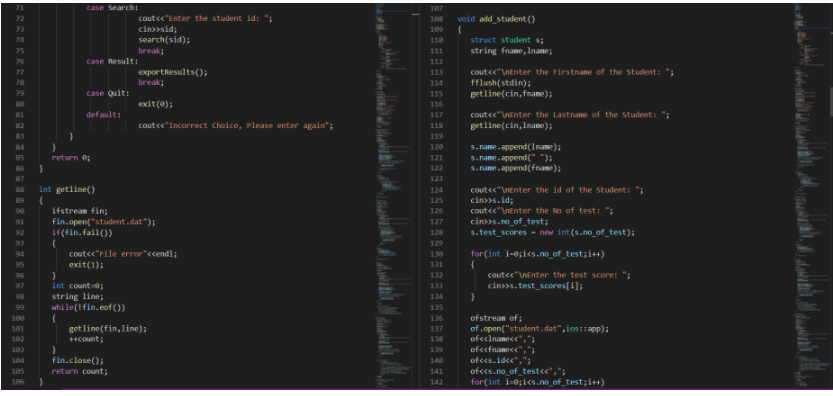Viewport: 833px width, 396px height.
Task: Click 'break;' on line 75
Action: (151, 51)
